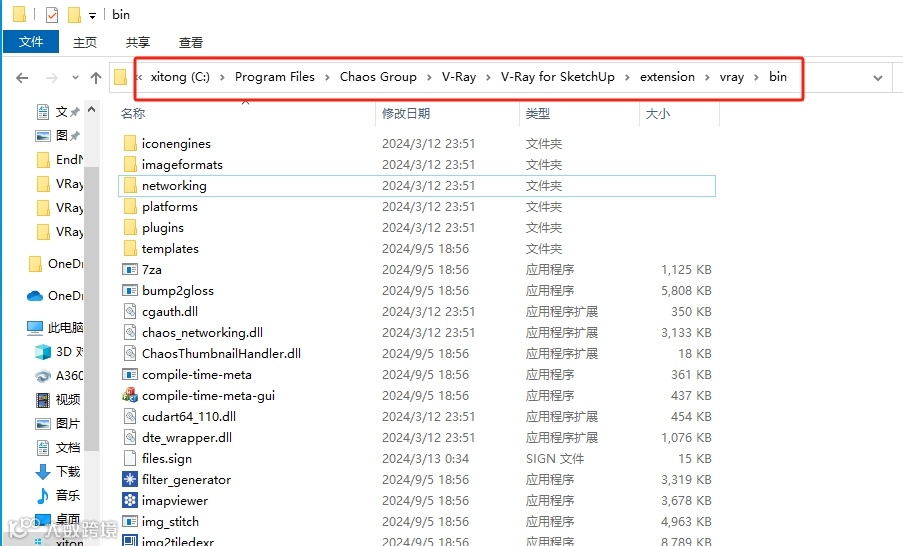The width and height of the screenshot is (903, 546).
Task: Open 此电脑 in the navigation pane
Action: [x=55, y=328]
